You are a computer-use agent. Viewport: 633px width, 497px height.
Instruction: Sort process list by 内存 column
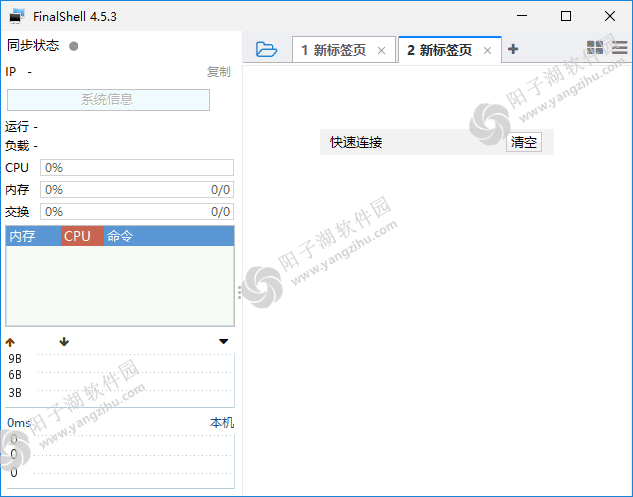[34, 236]
